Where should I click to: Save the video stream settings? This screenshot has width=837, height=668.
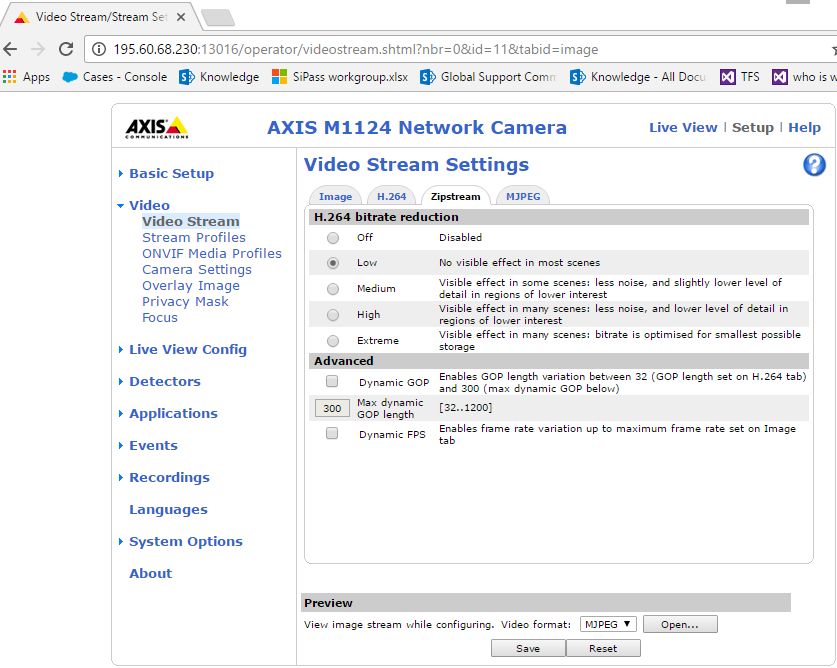pyautogui.click(x=528, y=647)
